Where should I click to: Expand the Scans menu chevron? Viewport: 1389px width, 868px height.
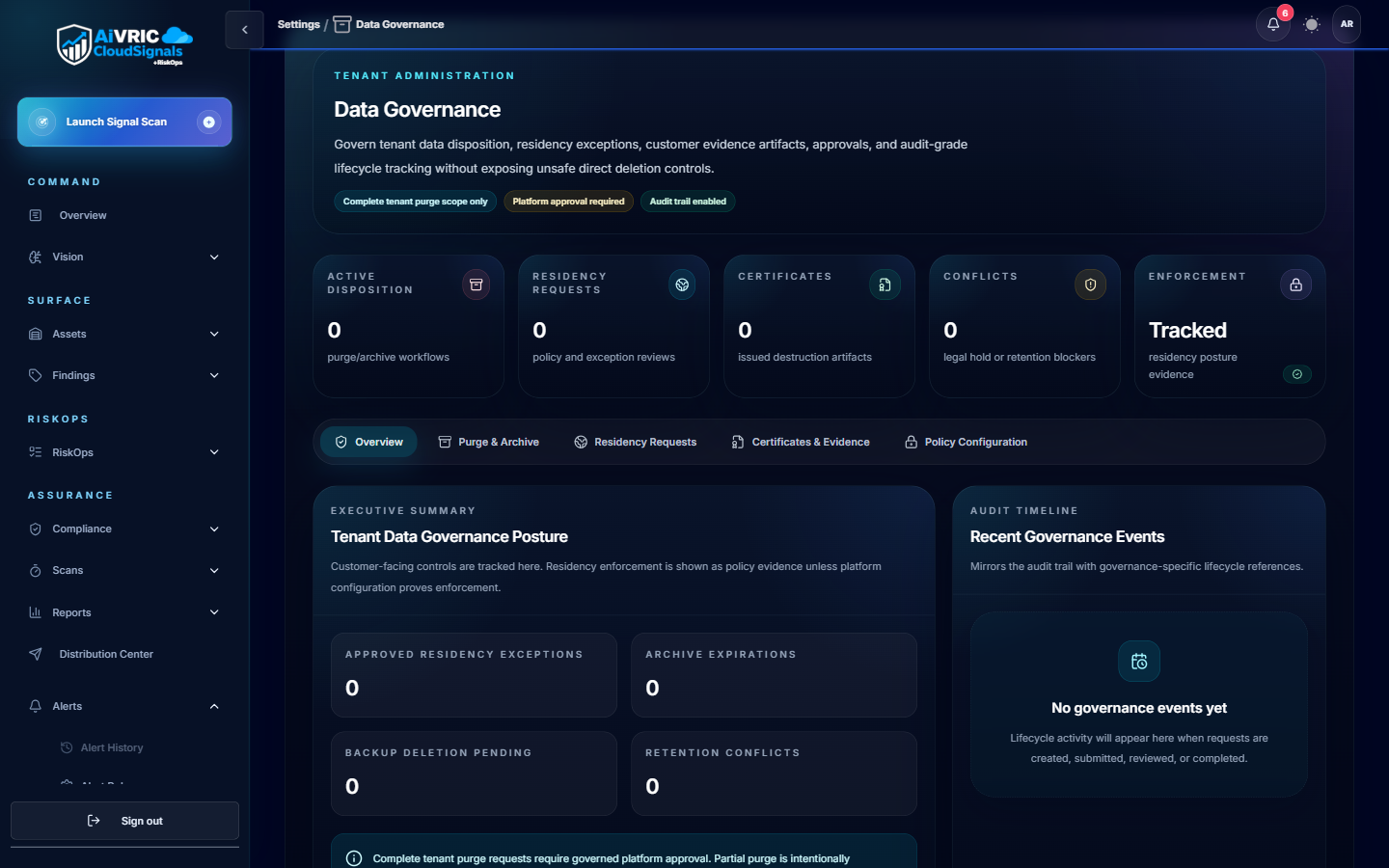point(214,570)
